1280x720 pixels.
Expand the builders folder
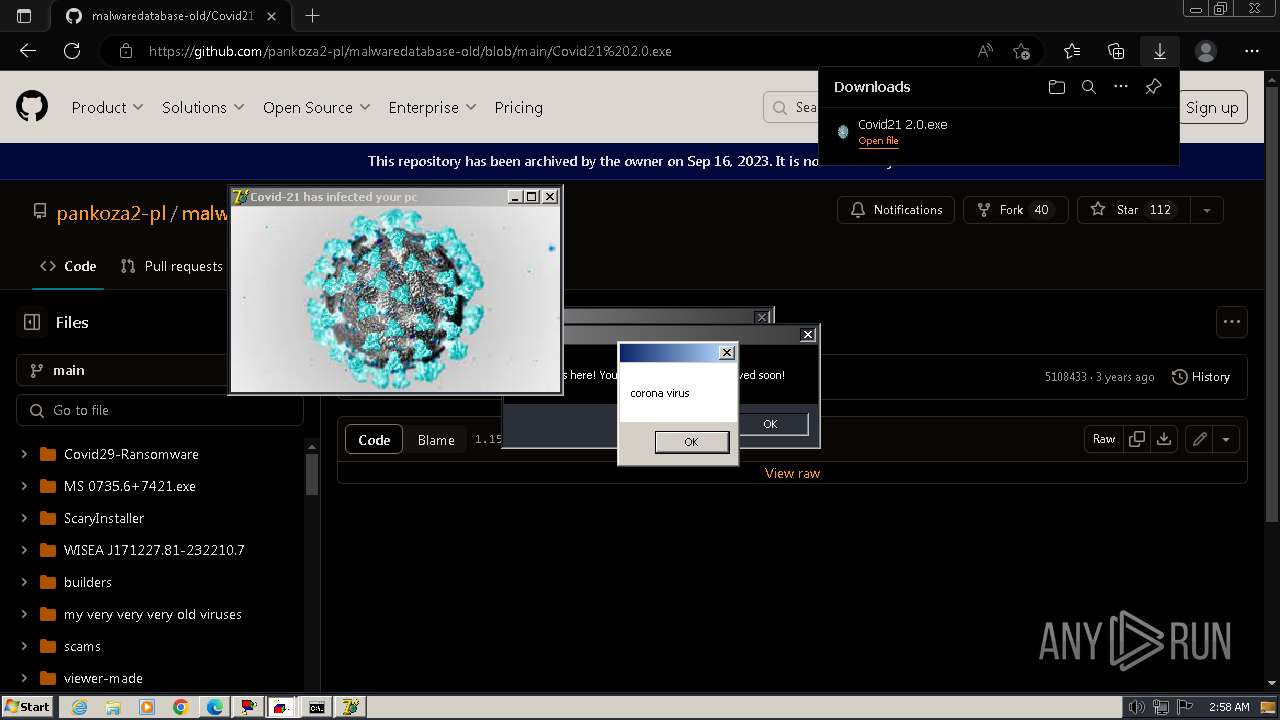(x=24, y=582)
